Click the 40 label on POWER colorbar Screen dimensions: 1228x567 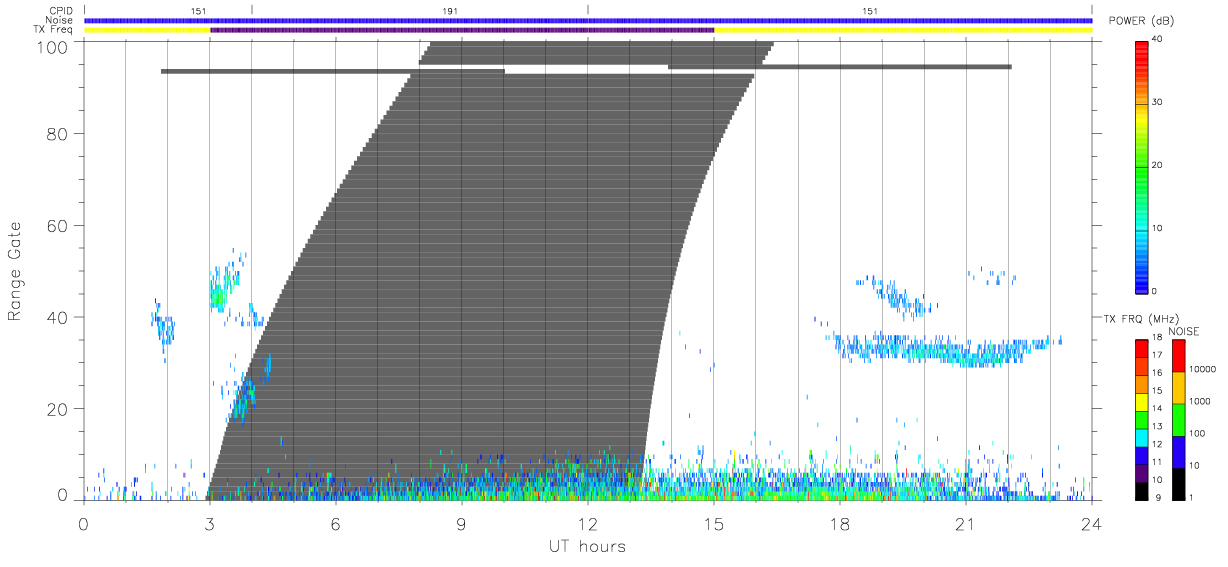1158,39
